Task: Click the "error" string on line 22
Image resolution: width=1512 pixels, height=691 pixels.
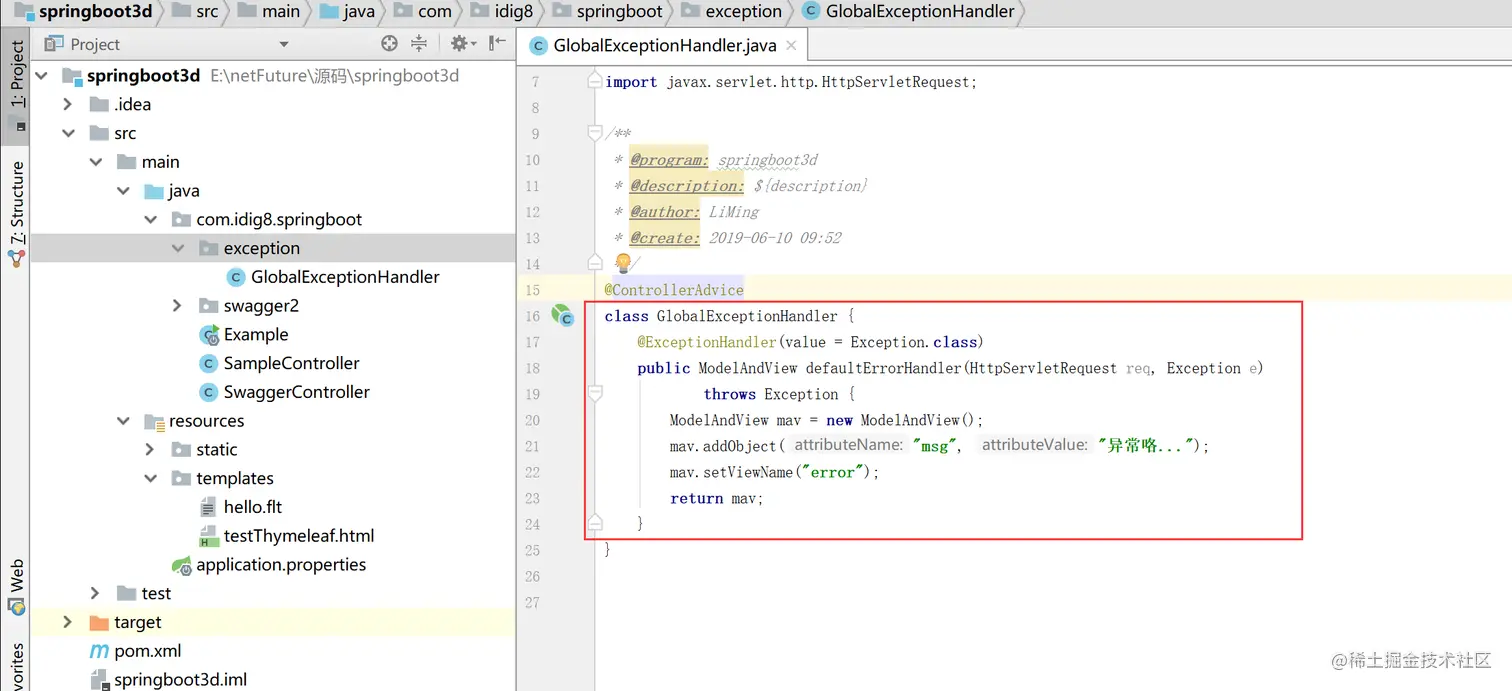Action: tap(833, 472)
